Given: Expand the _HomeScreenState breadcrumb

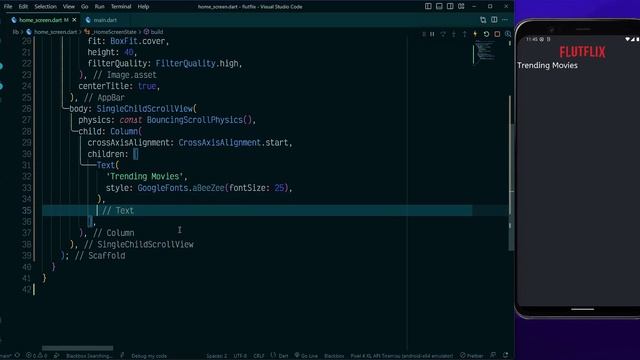Looking at the screenshot, I should (x=111, y=32).
